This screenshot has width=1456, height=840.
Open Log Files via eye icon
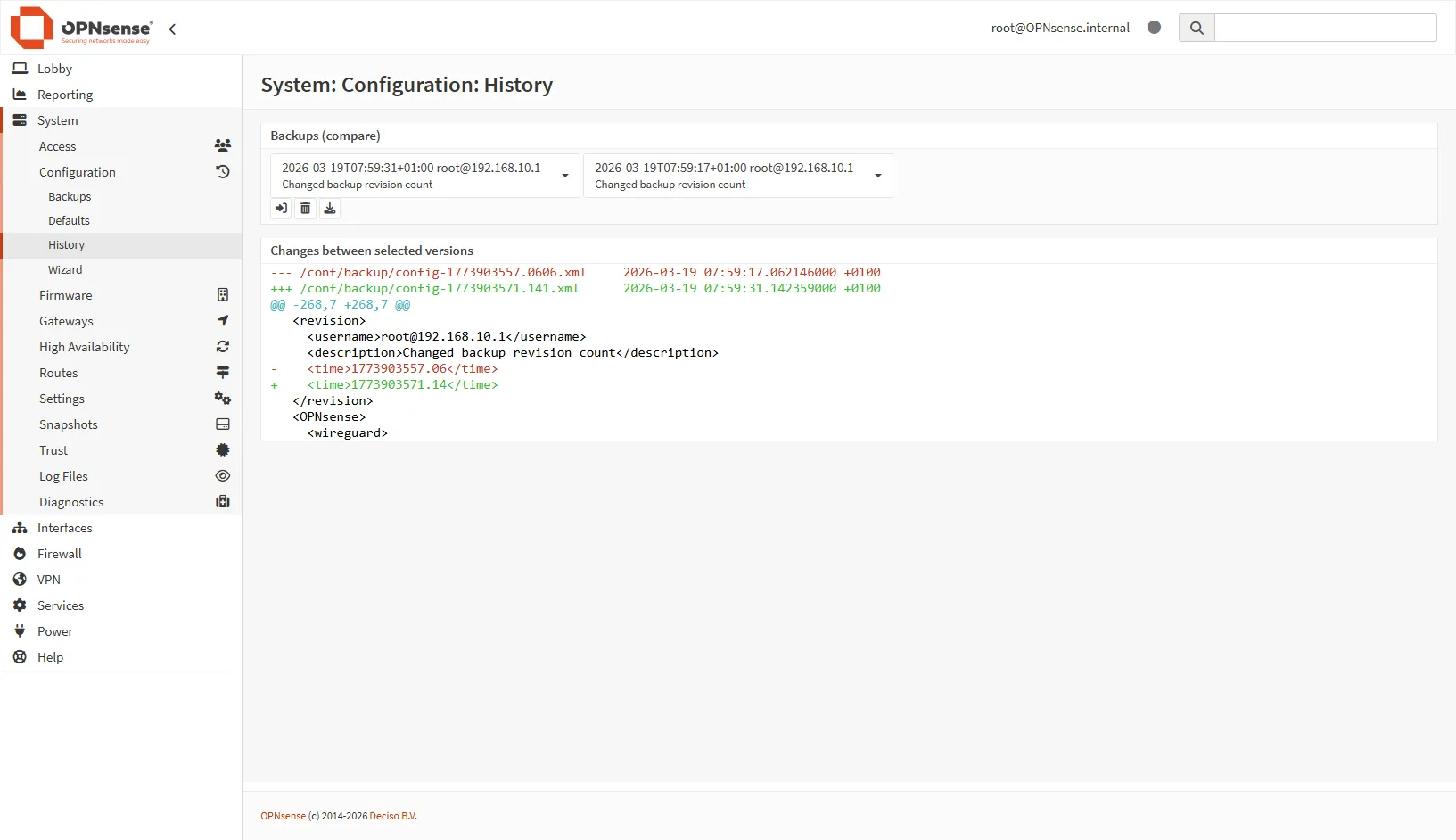point(223,476)
